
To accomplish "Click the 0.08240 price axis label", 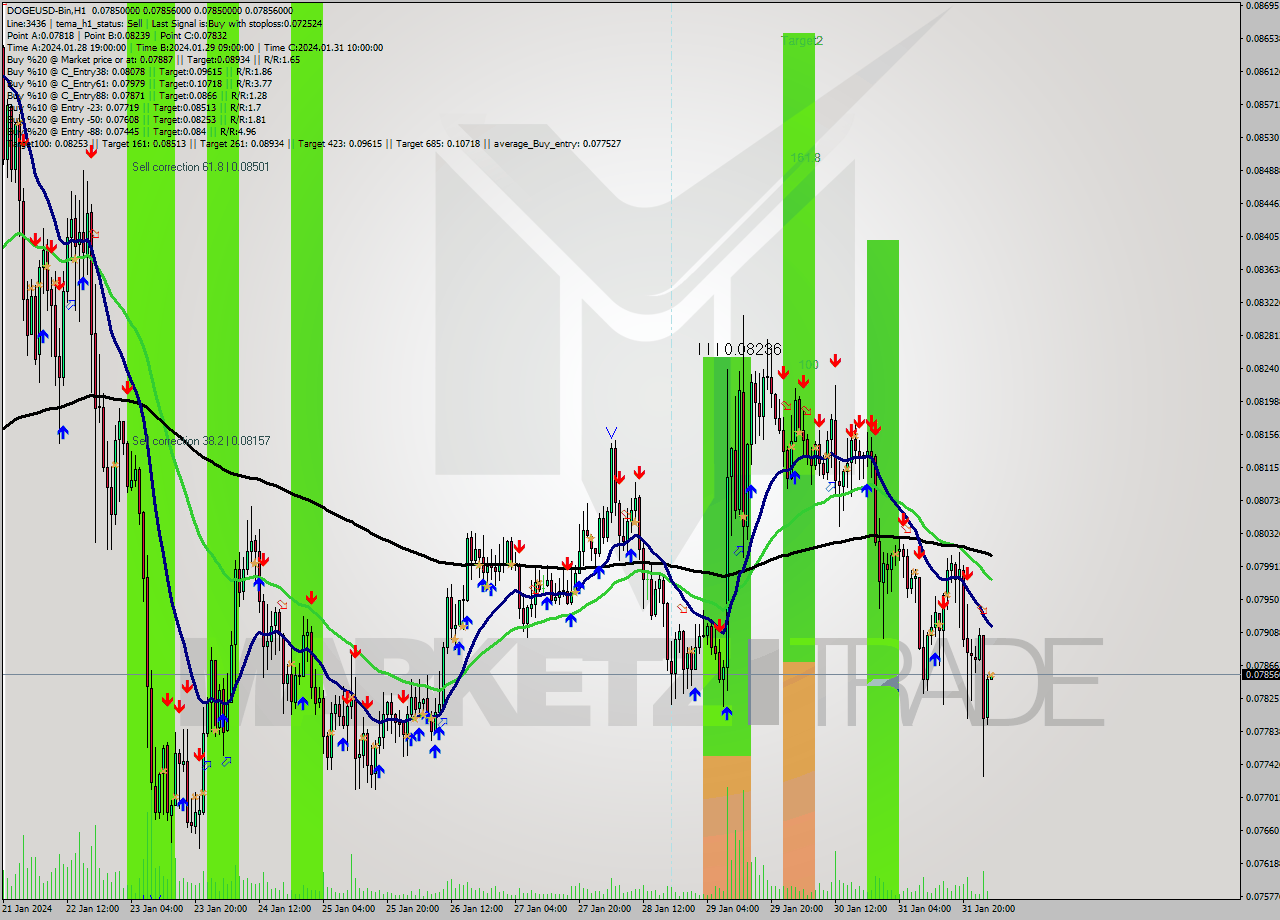I will tap(1262, 368).
